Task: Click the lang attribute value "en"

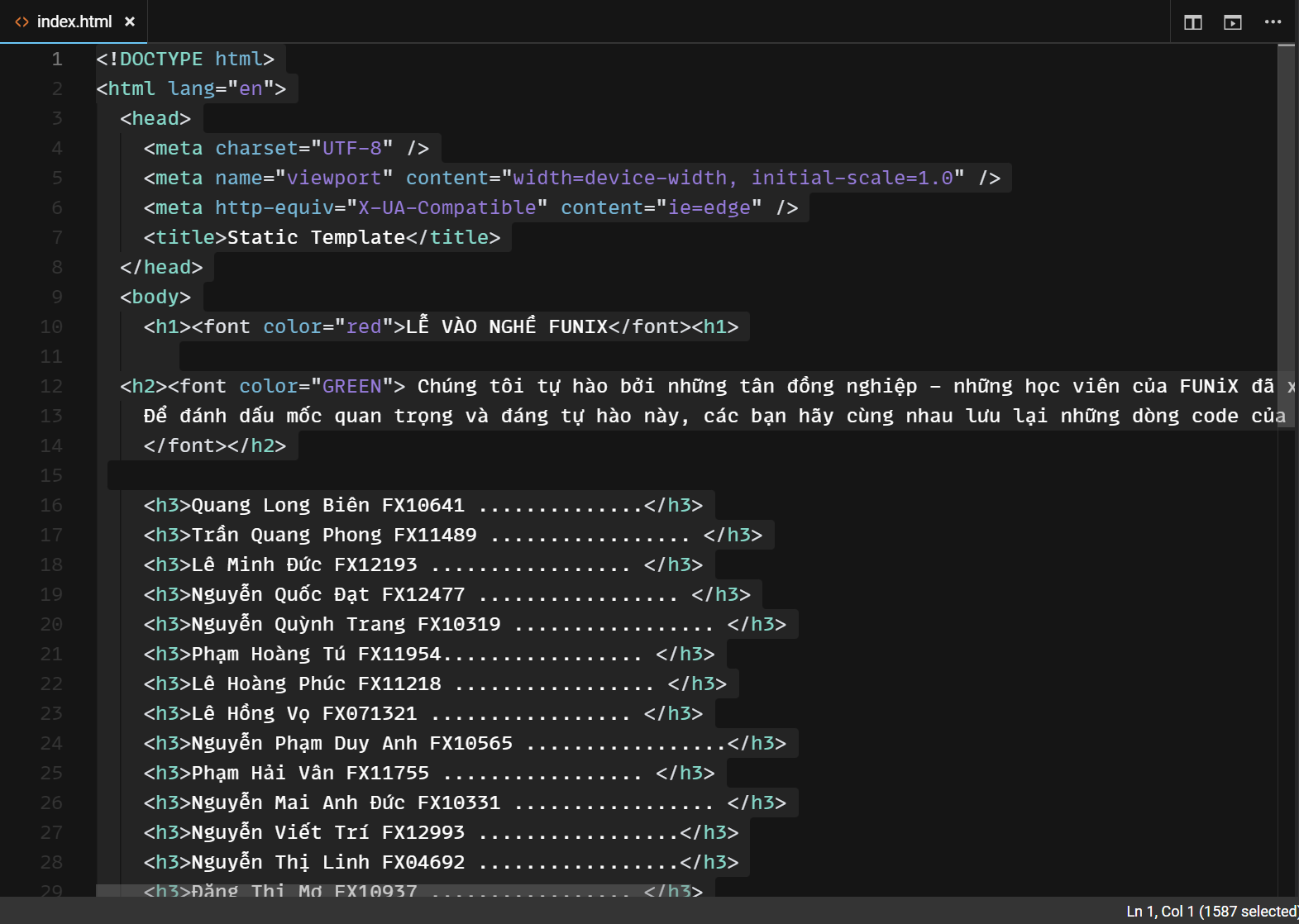Action: coord(251,89)
